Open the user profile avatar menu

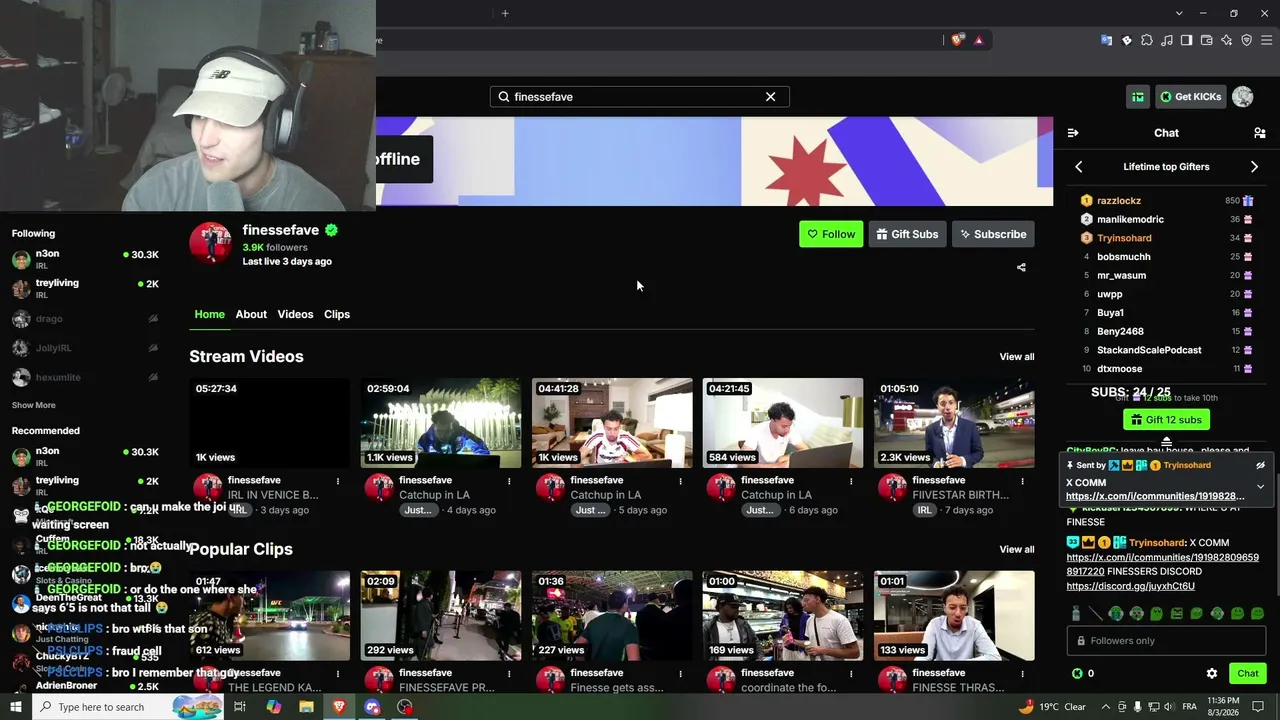click(x=1243, y=97)
